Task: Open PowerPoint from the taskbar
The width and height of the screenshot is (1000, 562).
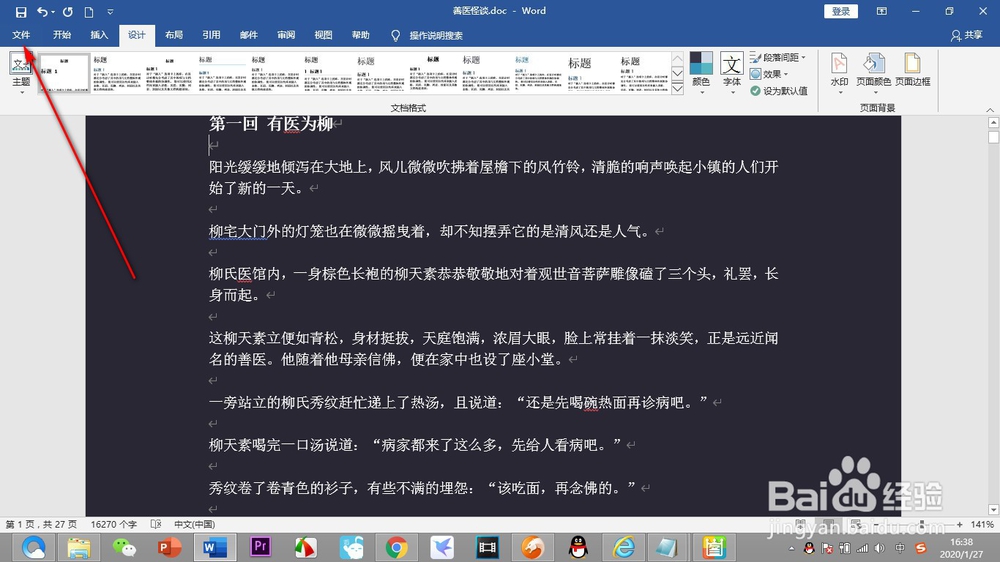Action: [169, 547]
